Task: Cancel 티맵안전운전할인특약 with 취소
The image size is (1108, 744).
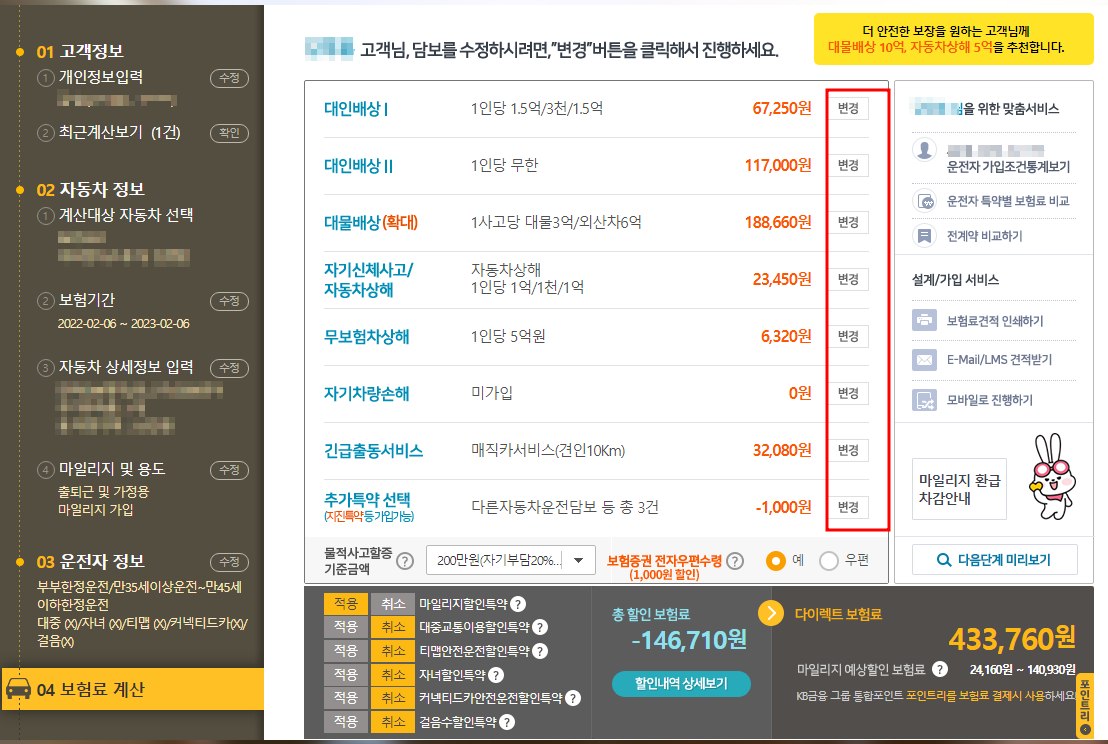Action: point(393,648)
